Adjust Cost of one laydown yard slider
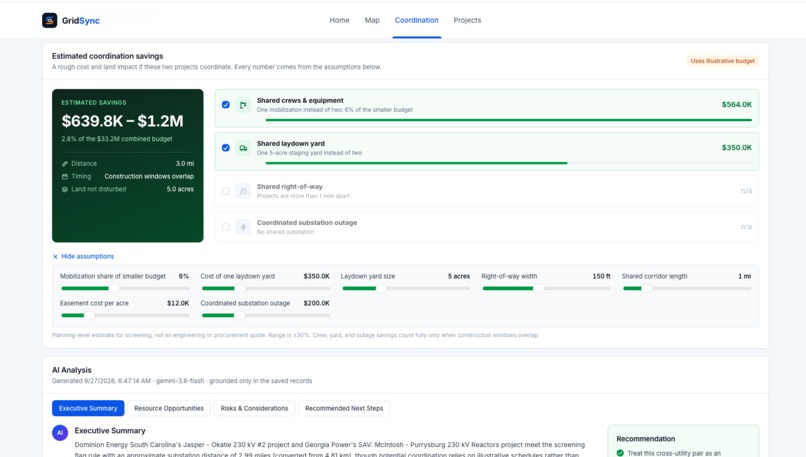806x457 pixels. [265, 288]
